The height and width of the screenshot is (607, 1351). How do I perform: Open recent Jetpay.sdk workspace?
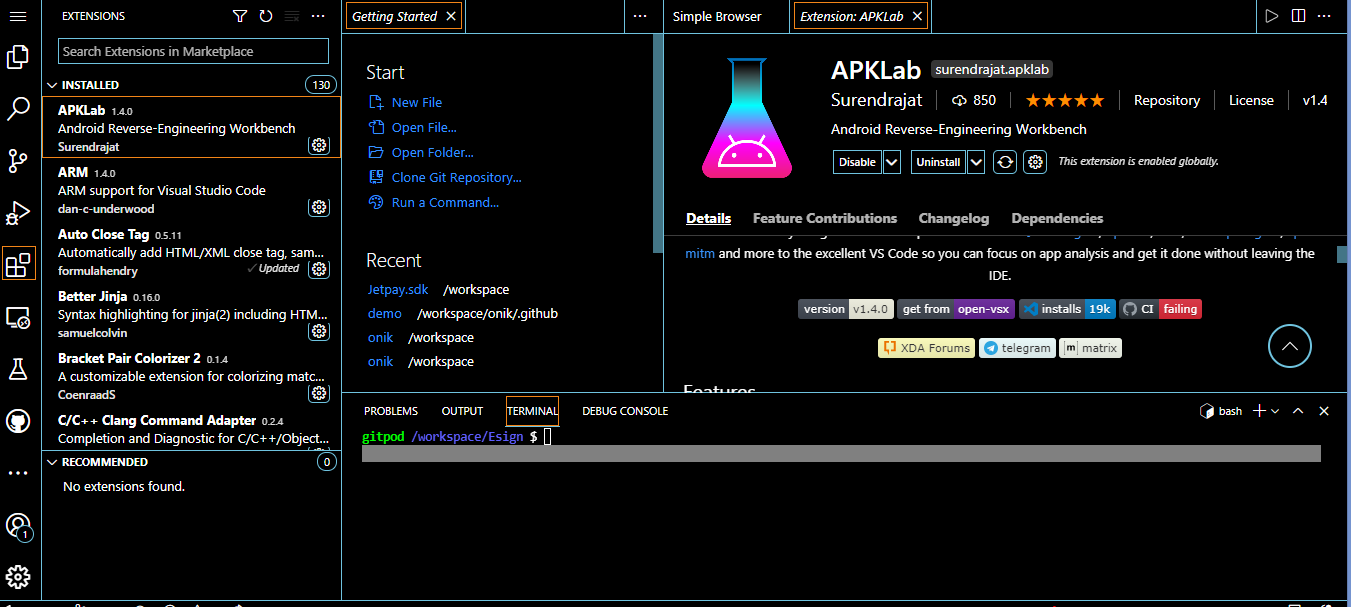[x=397, y=289]
